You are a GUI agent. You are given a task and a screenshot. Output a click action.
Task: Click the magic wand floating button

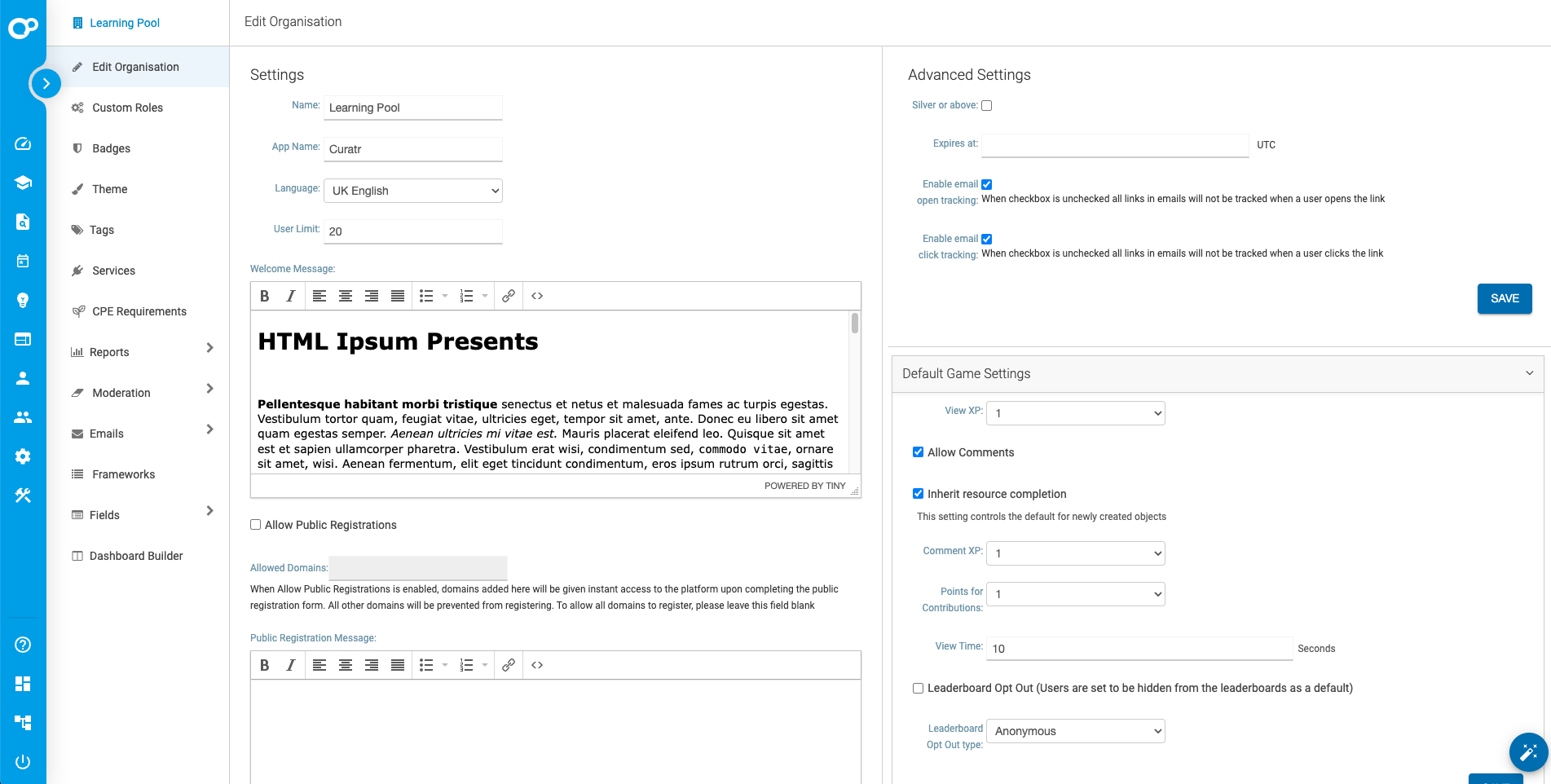(x=1528, y=751)
